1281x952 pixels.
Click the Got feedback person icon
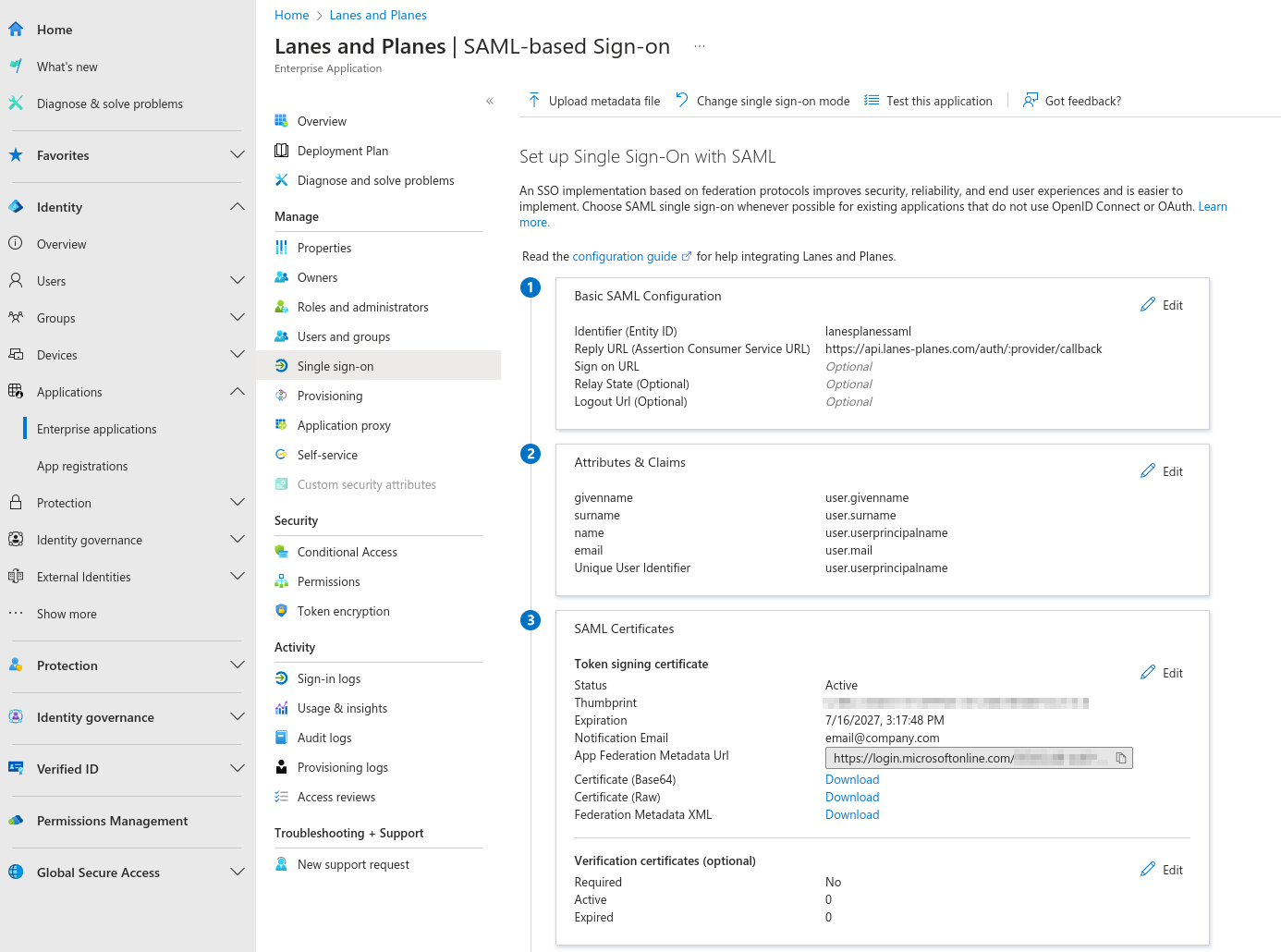pyautogui.click(x=1031, y=100)
